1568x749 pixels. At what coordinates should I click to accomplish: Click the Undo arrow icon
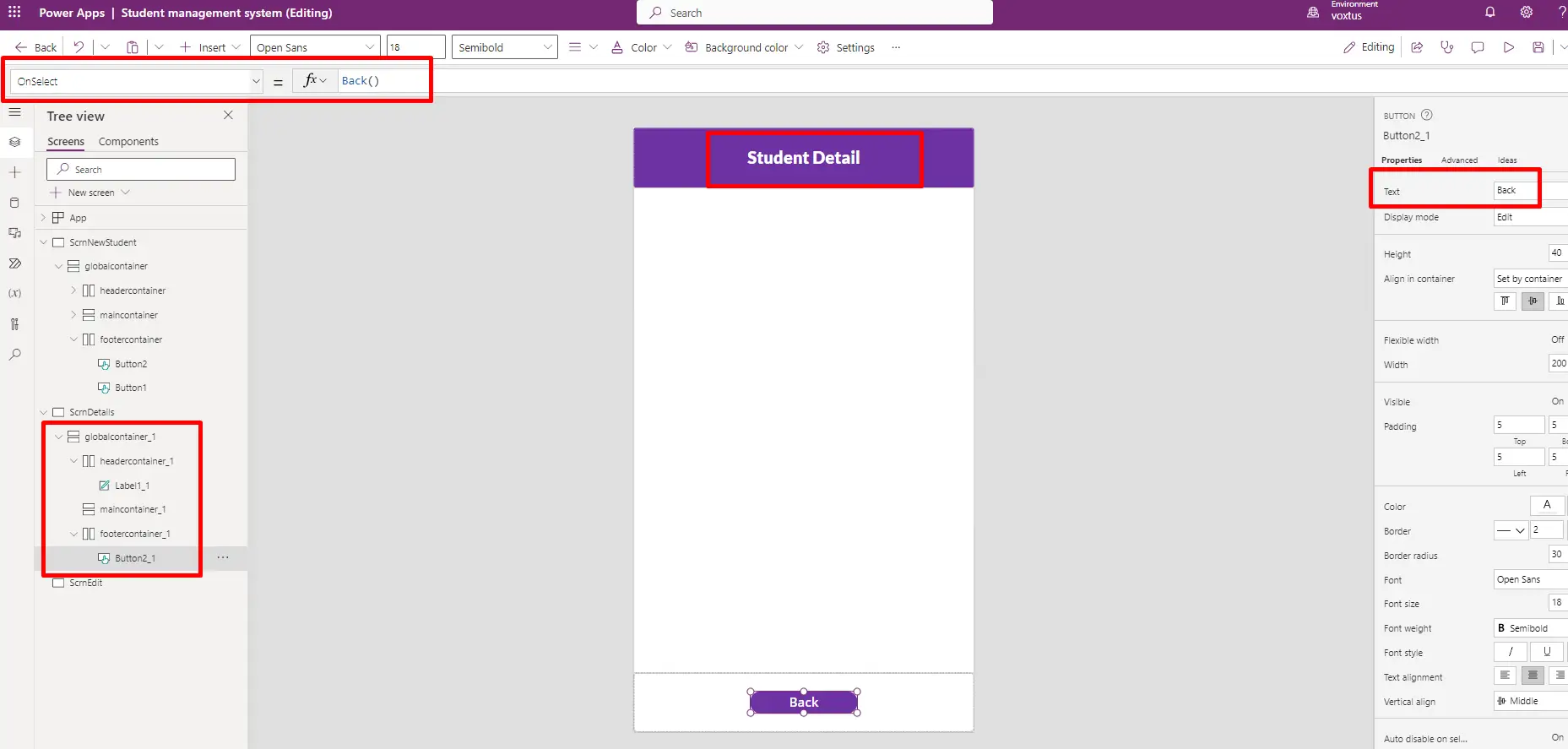click(x=79, y=47)
